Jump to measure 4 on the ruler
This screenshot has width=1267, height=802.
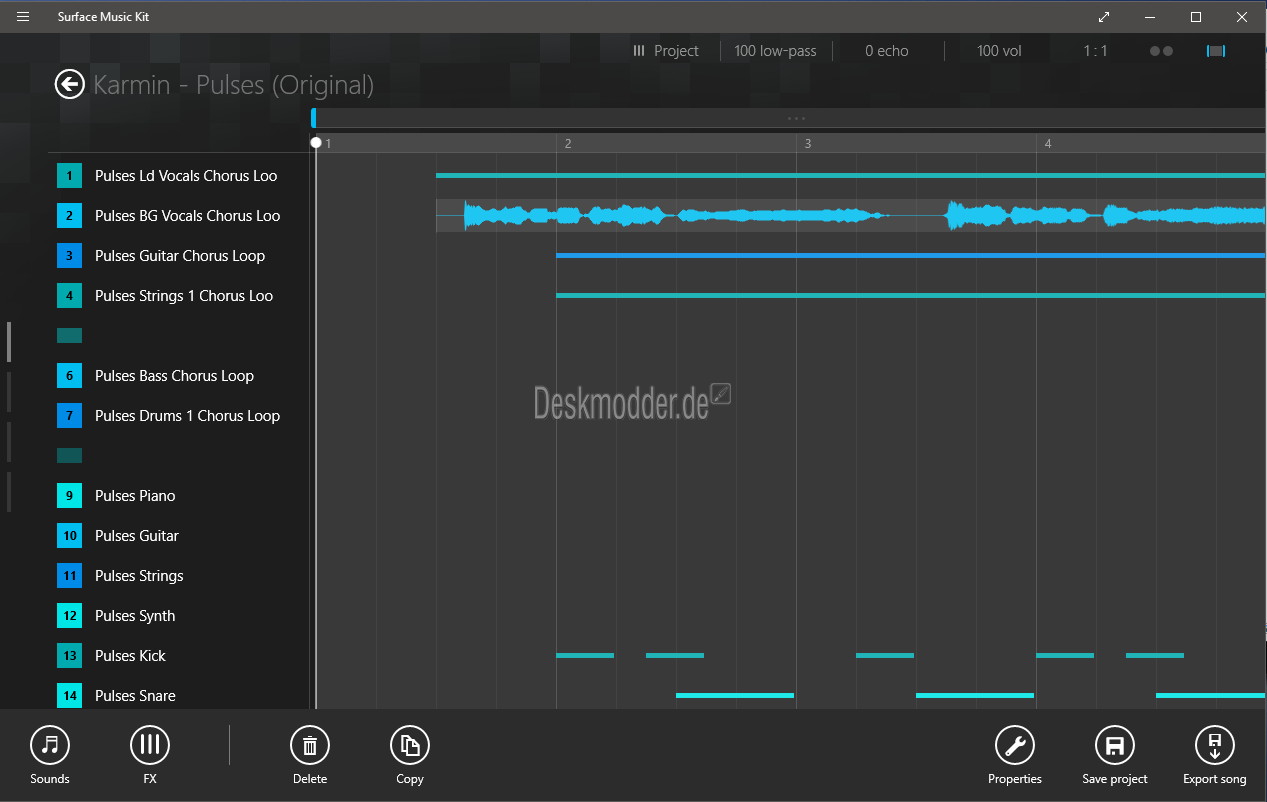tap(1048, 144)
